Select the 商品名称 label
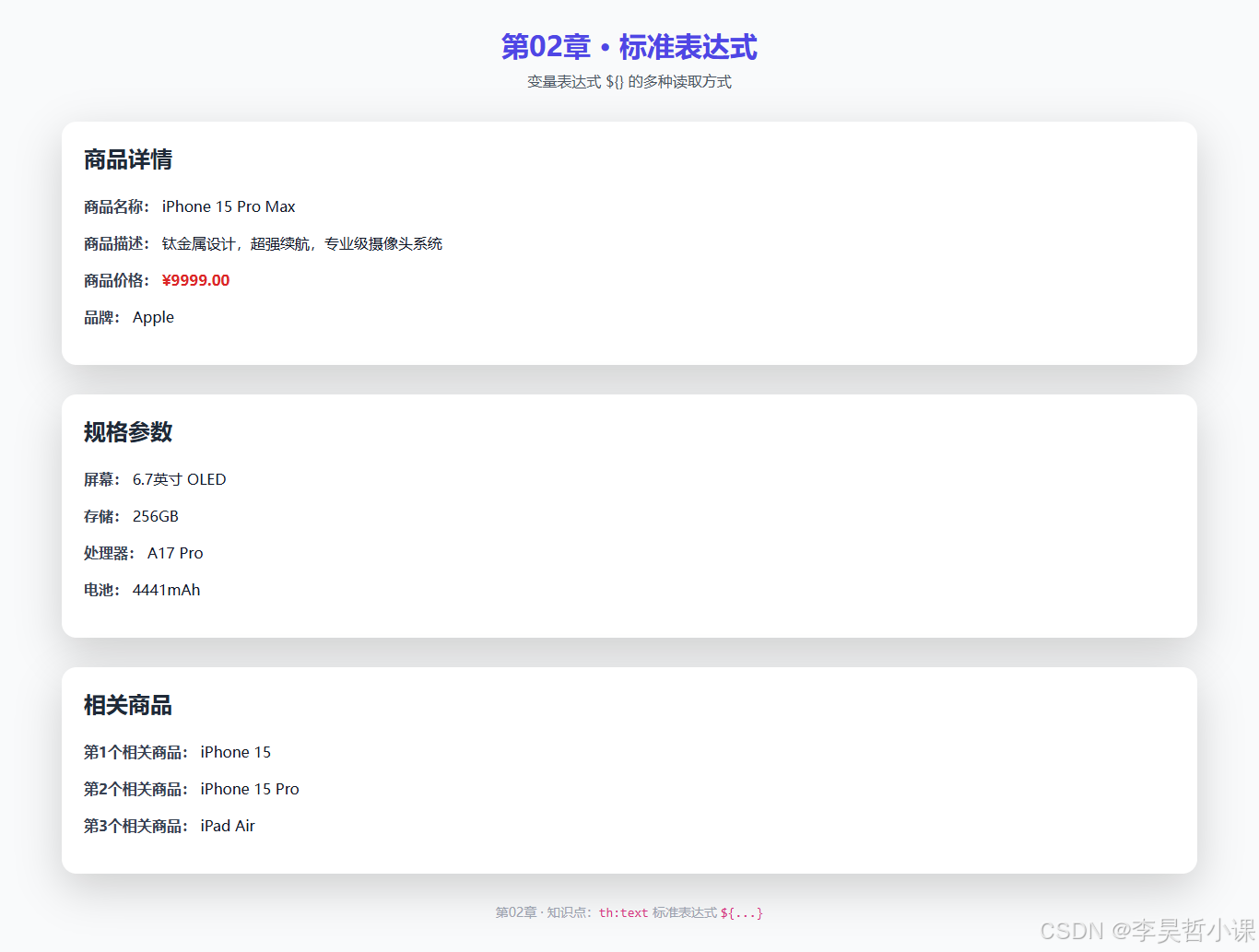 [x=117, y=206]
